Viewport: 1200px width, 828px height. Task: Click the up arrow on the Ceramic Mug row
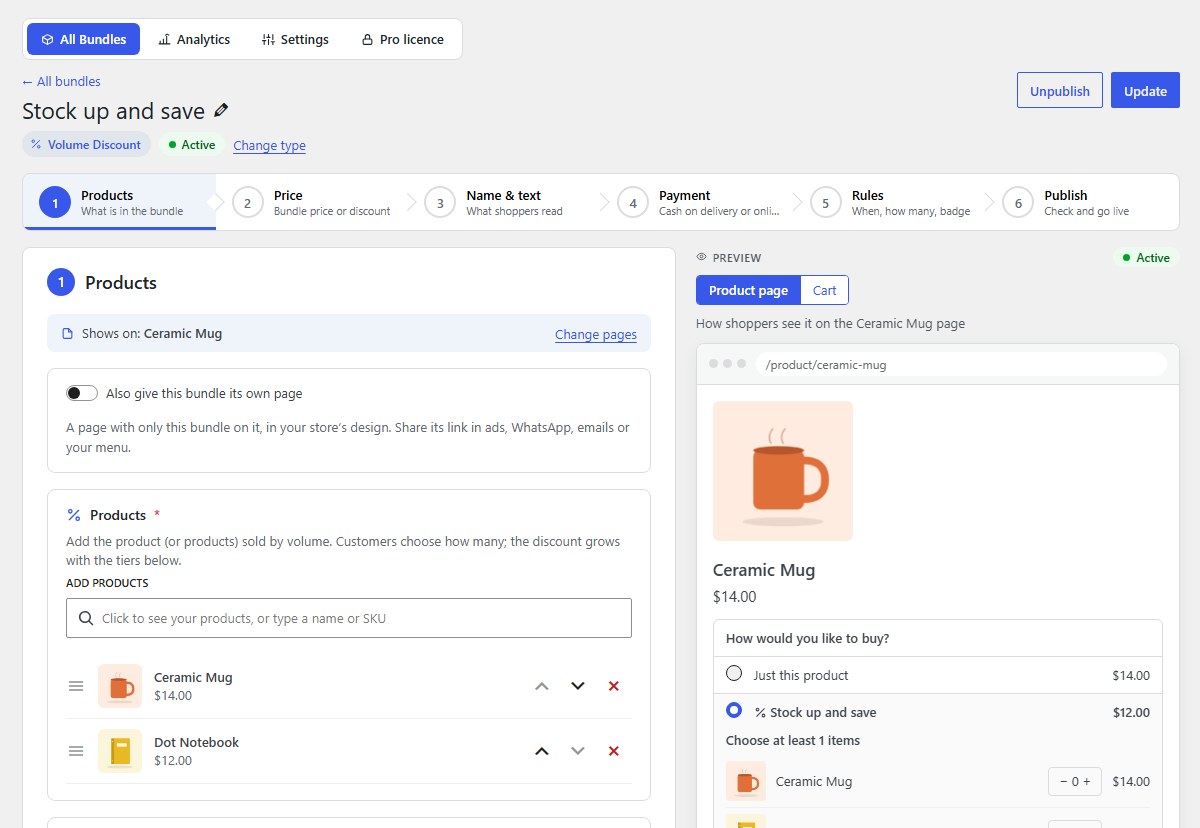(542, 686)
